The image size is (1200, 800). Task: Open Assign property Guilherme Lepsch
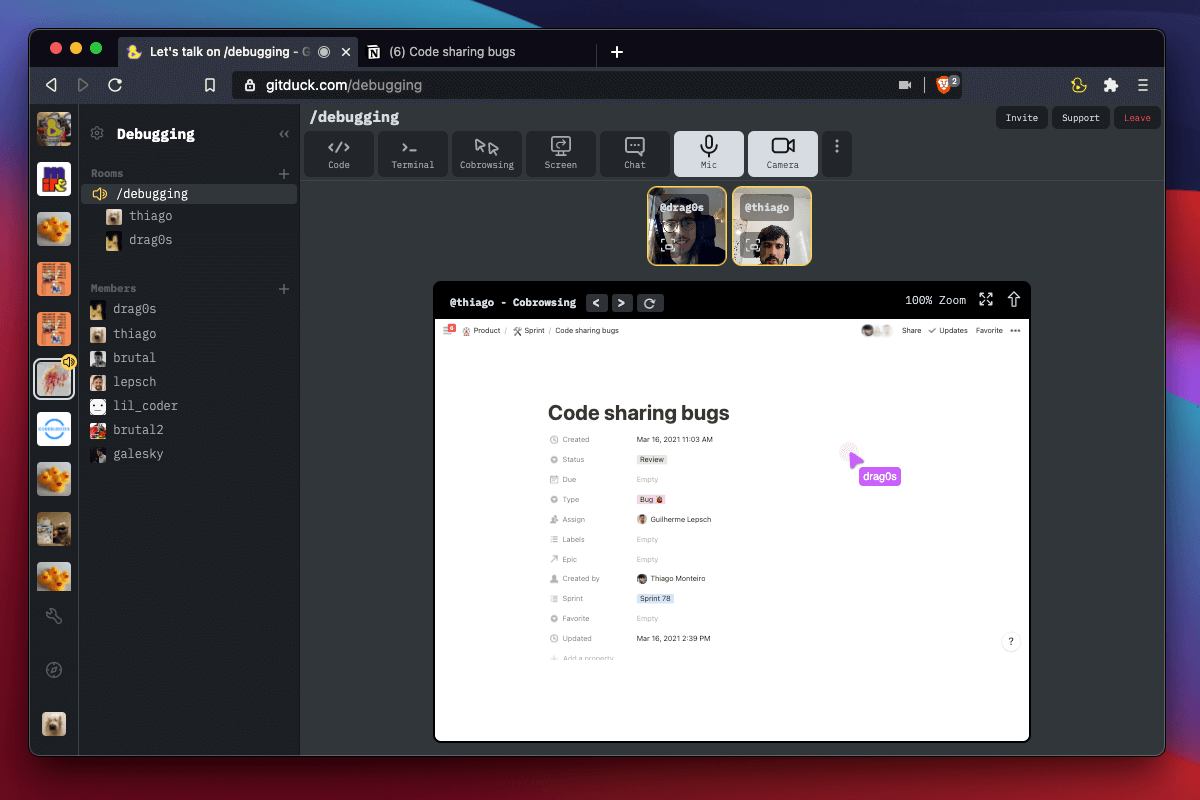point(674,519)
